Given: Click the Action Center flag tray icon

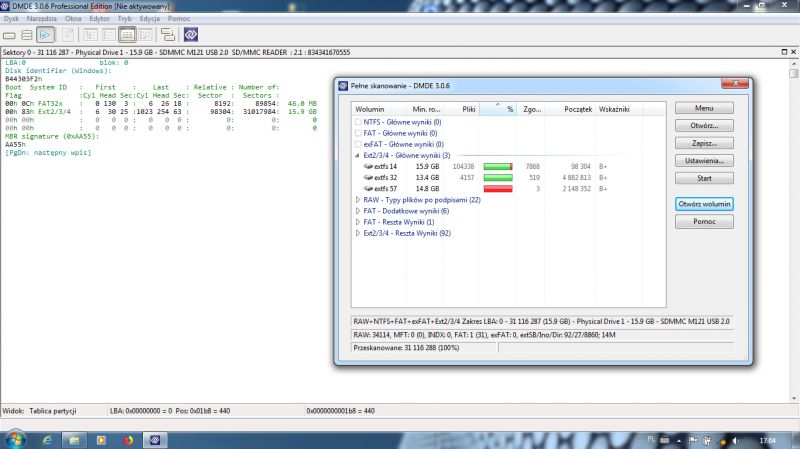Looking at the screenshot, I should [693, 440].
